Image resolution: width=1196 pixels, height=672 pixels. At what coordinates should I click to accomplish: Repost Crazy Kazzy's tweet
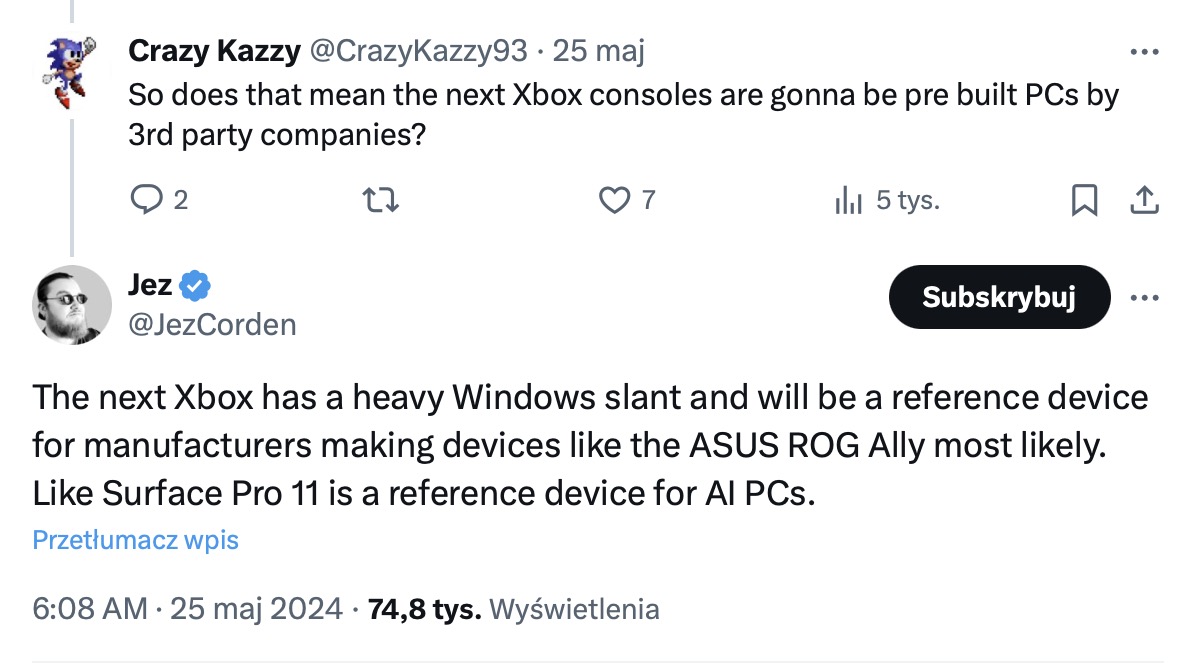pyautogui.click(x=380, y=200)
